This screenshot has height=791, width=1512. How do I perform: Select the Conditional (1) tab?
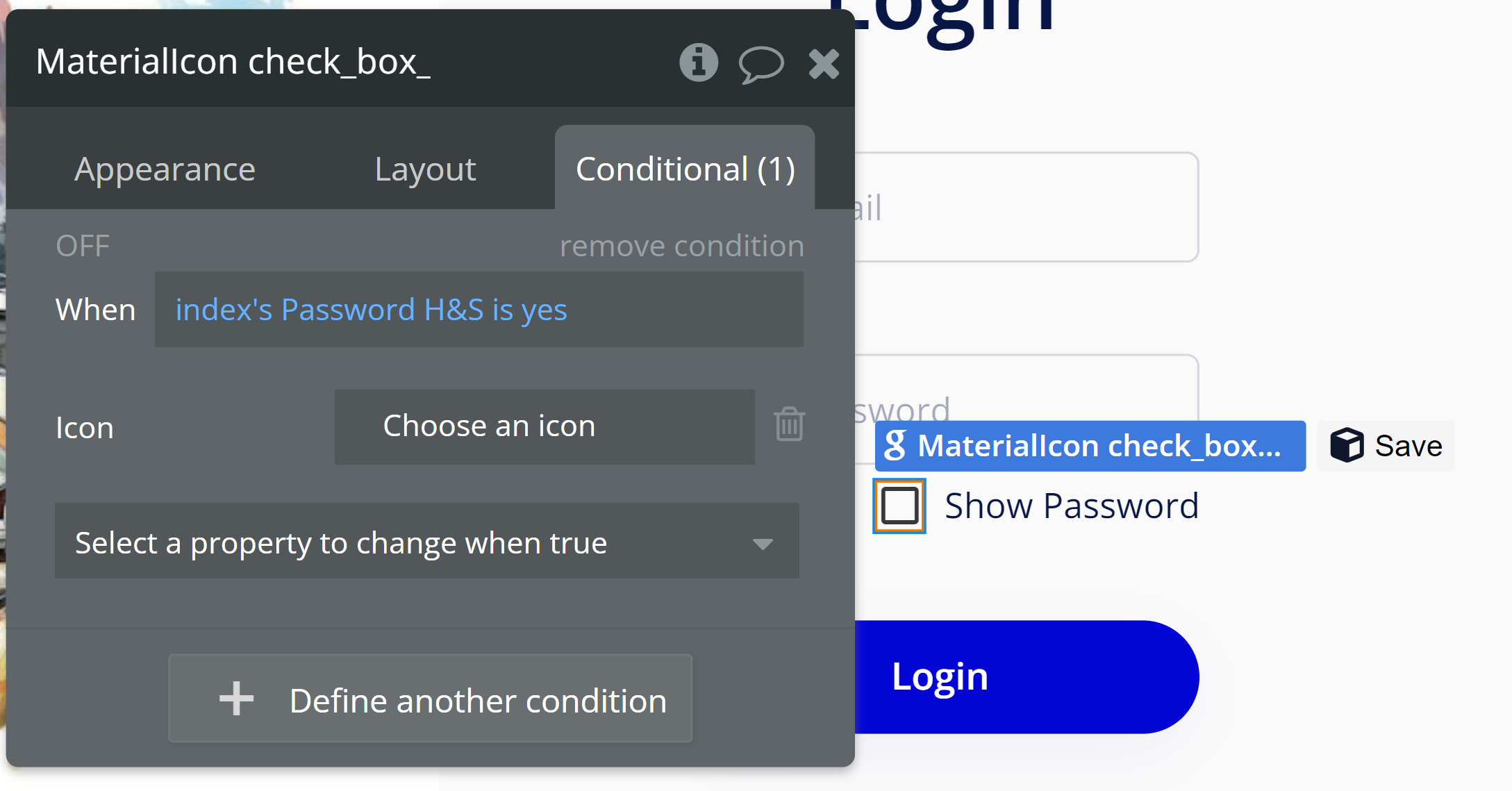pyautogui.click(x=685, y=169)
